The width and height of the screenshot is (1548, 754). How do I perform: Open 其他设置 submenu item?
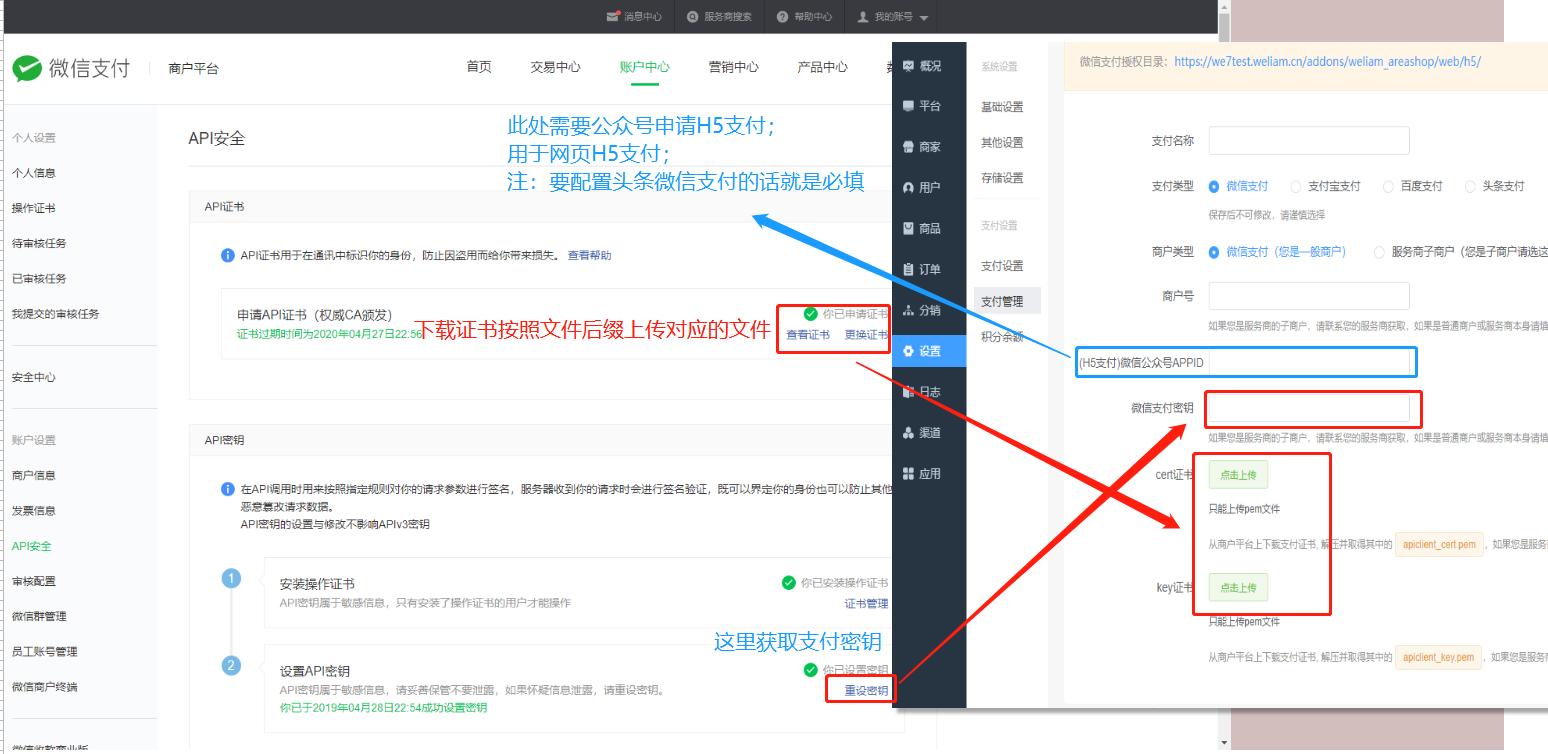[1002, 142]
